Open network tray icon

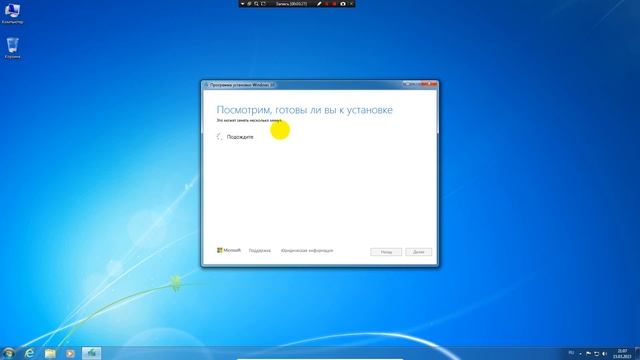pos(597,354)
